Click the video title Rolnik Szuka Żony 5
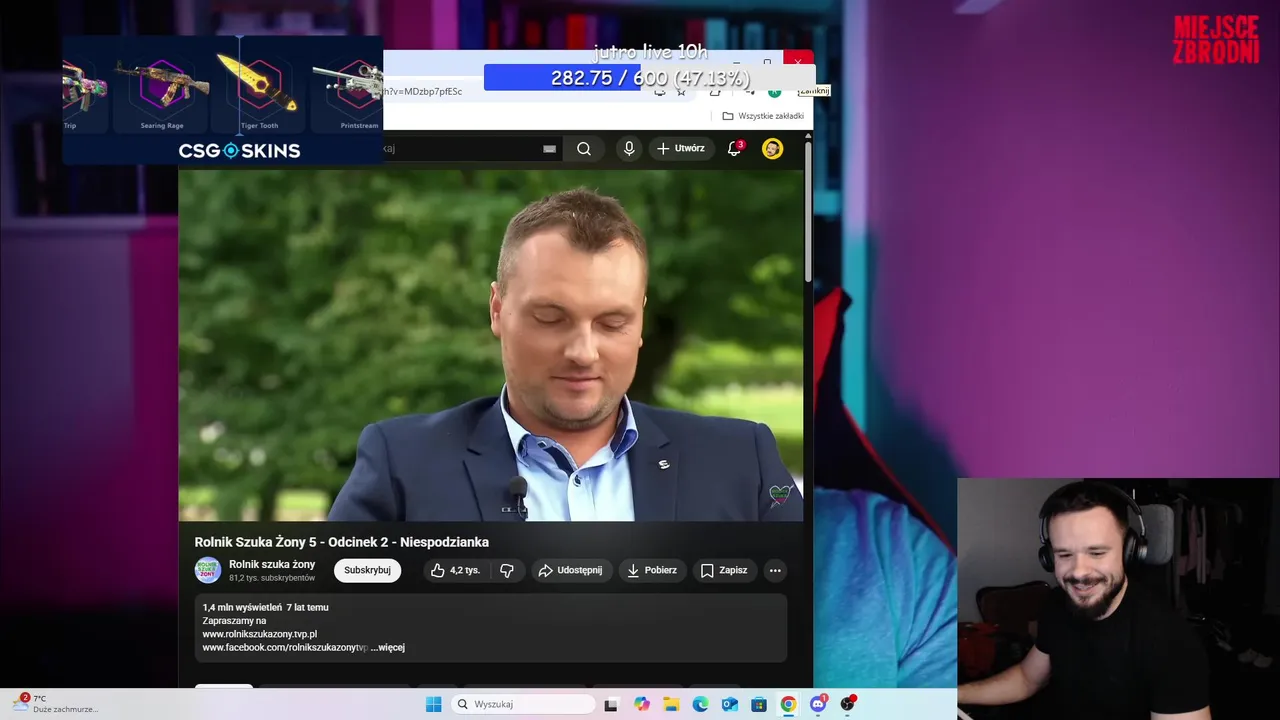Screen dimensions: 1280x720 tap(342, 542)
